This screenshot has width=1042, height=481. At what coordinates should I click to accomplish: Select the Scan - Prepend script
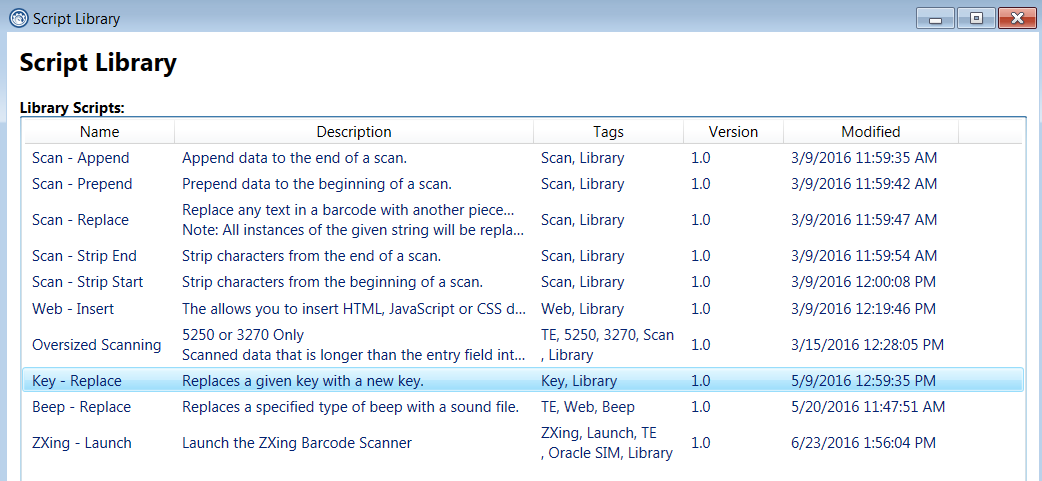[82, 184]
